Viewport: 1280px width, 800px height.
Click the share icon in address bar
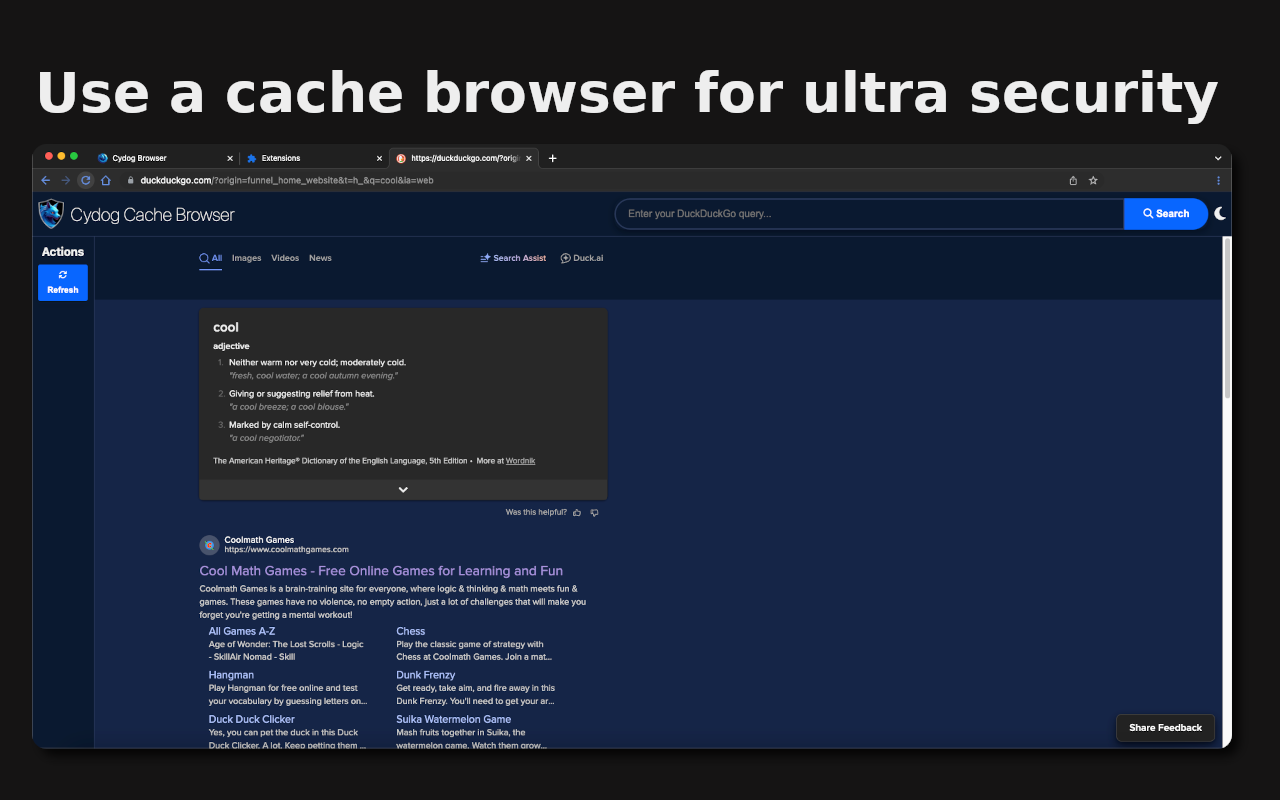(x=1073, y=181)
